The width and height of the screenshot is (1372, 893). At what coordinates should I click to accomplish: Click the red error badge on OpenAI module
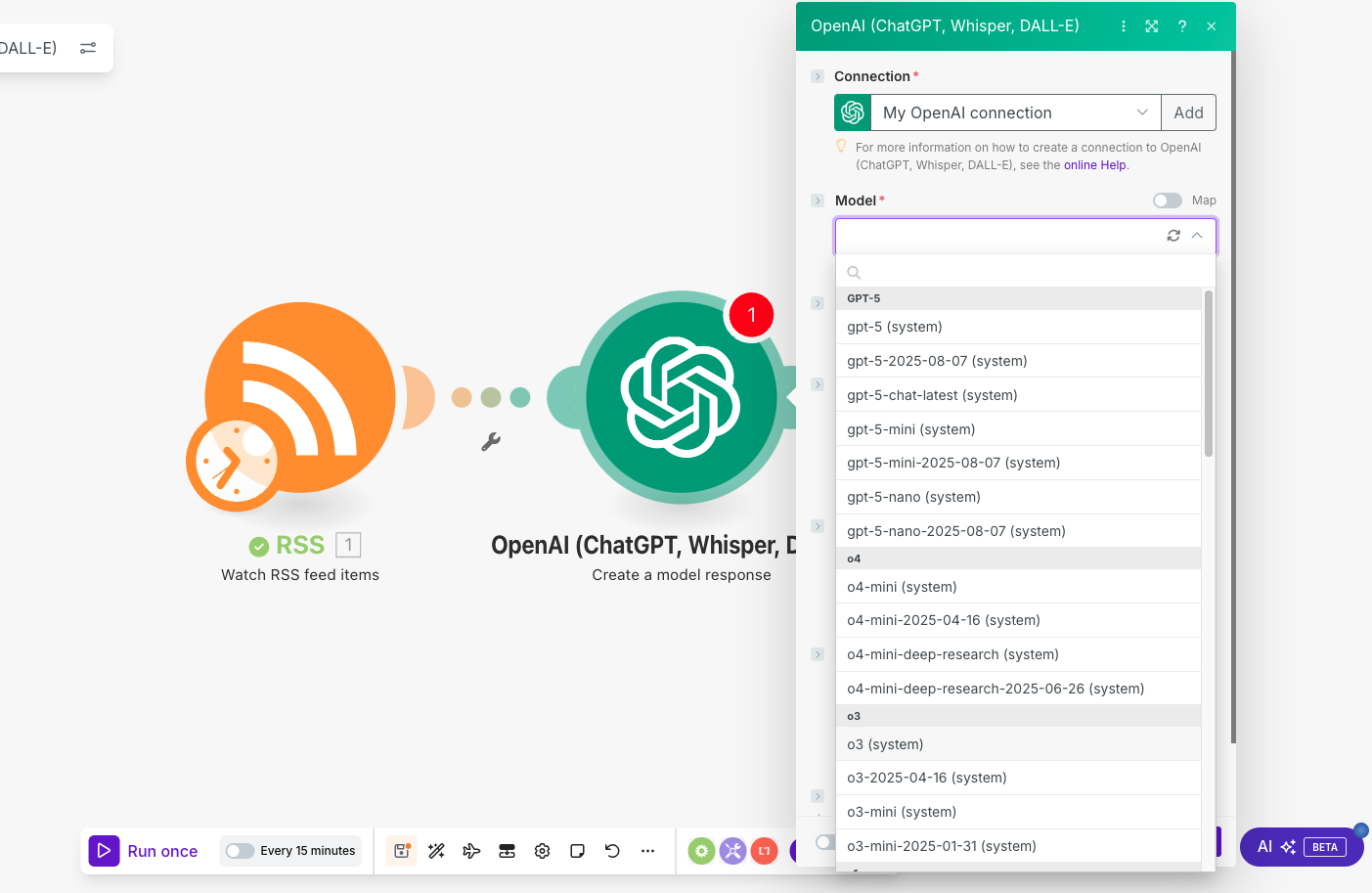[751, 315]
